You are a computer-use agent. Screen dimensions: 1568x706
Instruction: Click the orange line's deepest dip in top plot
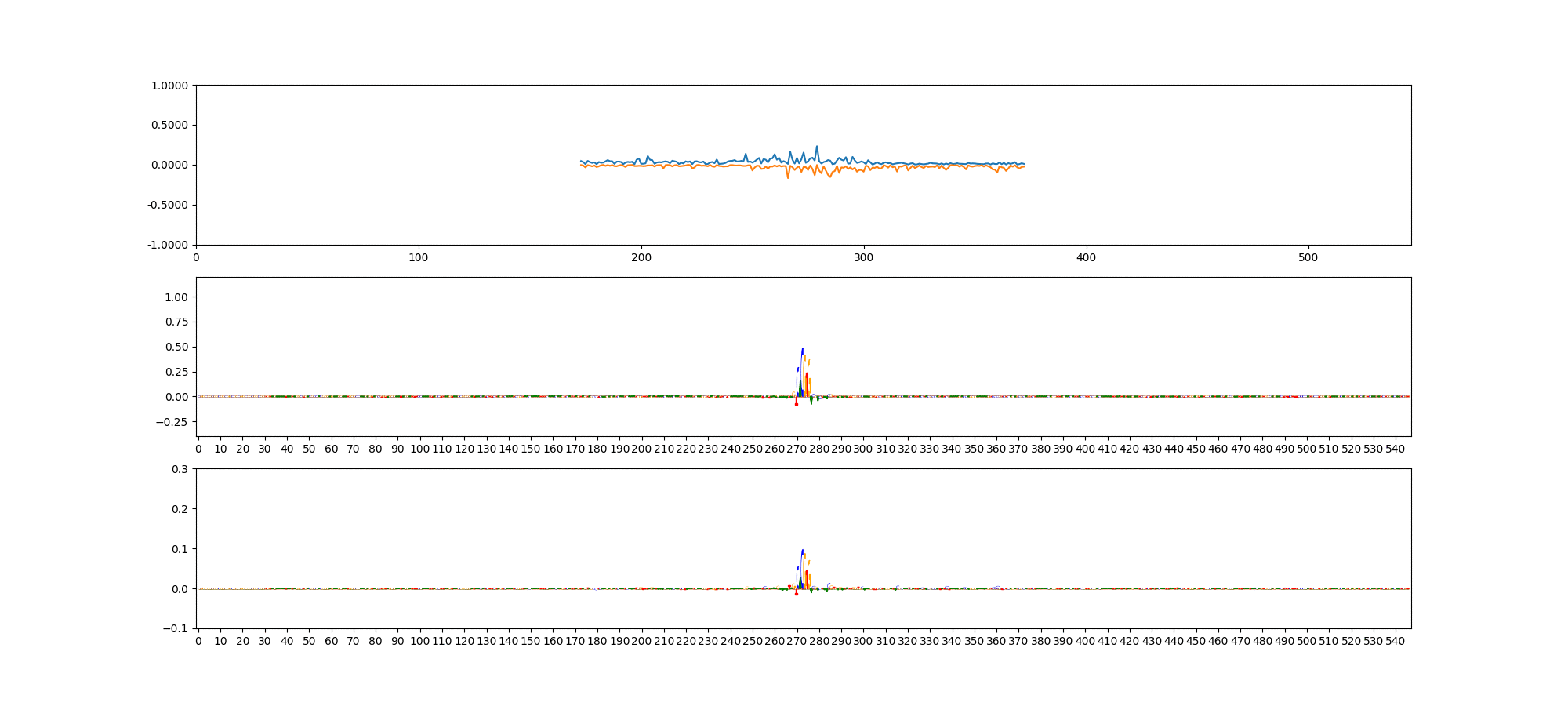pyautogui.click(x=788, y=178)
